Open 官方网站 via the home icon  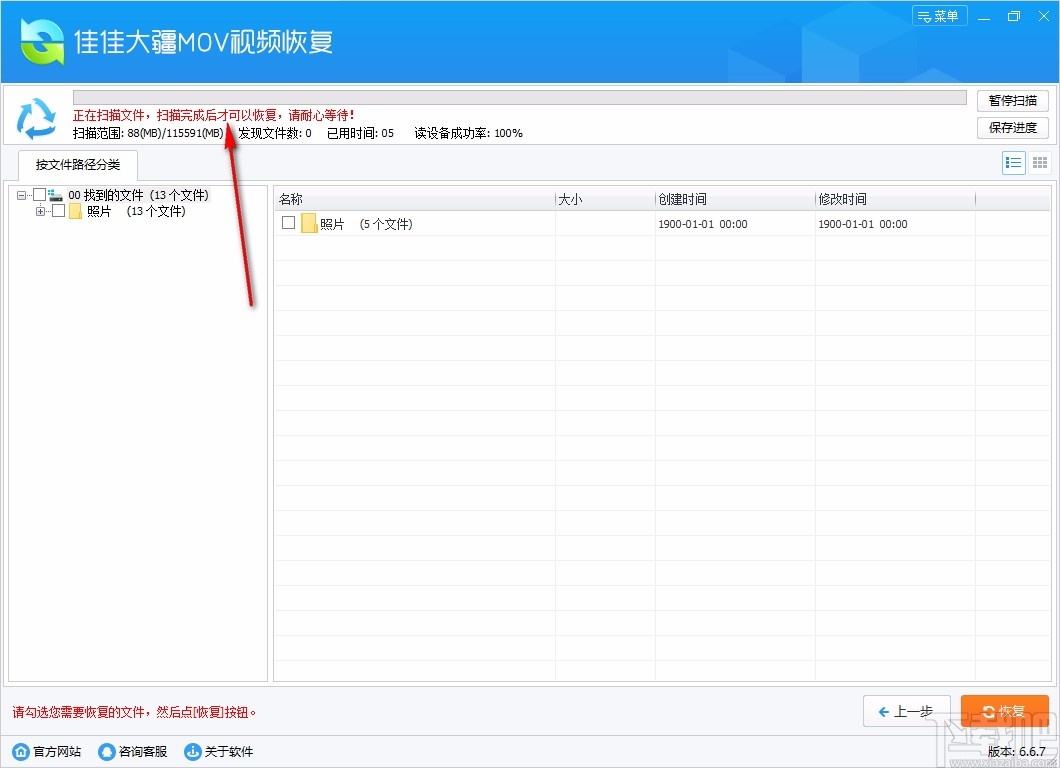coord(45,752)
